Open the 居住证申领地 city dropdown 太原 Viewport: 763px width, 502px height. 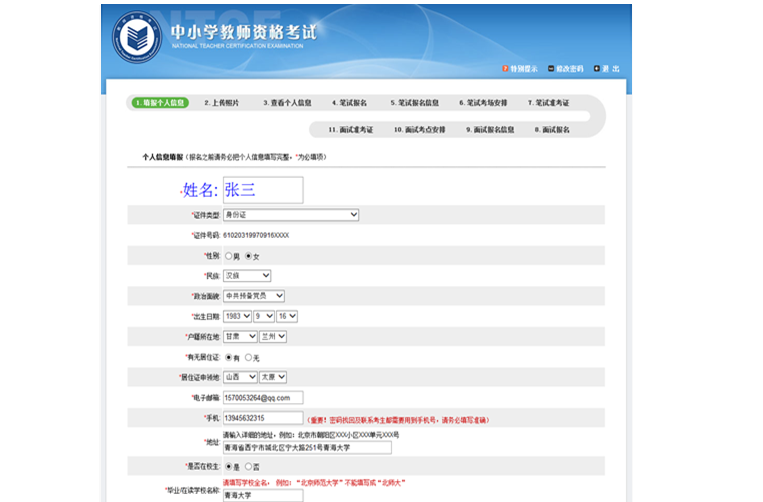(273, 377)
